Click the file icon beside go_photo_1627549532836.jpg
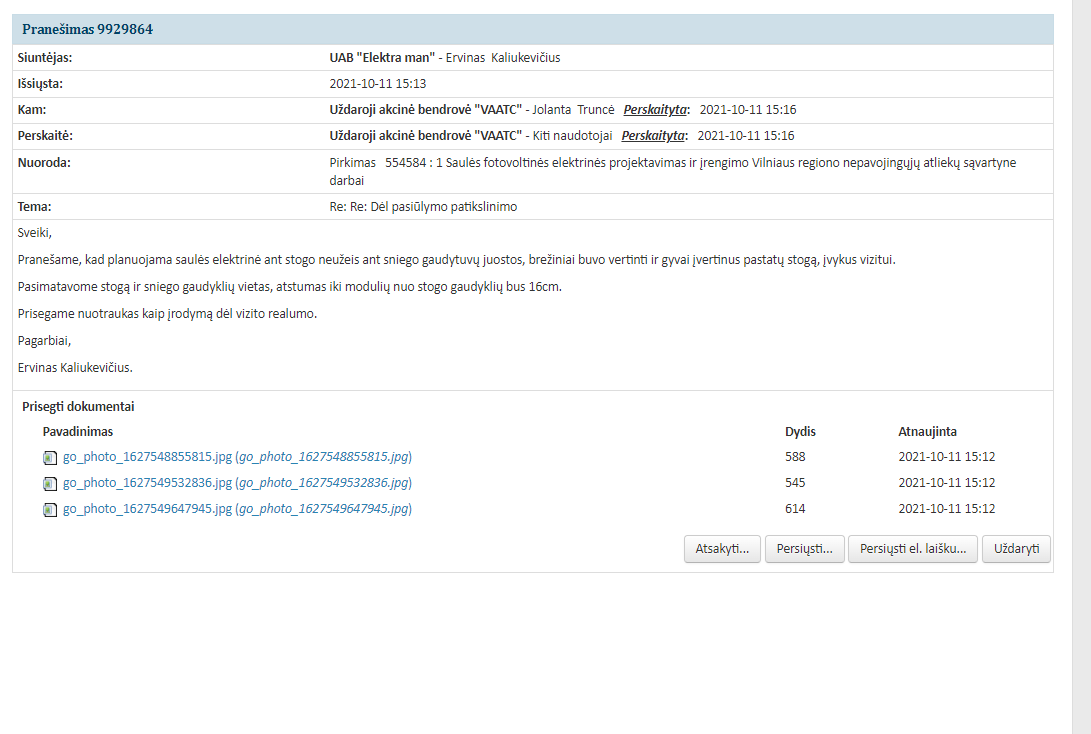Viewport: 1091px width, 734px height. pyautogui.click(x=50, y=484)
